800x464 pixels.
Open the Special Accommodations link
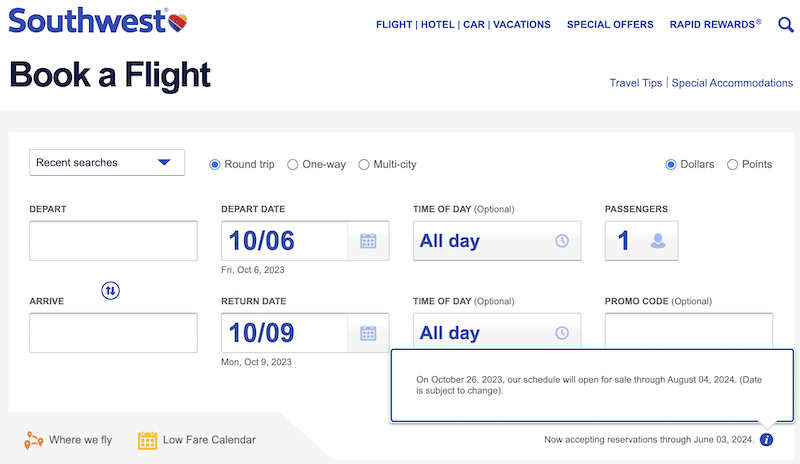[x=732, y=83]
